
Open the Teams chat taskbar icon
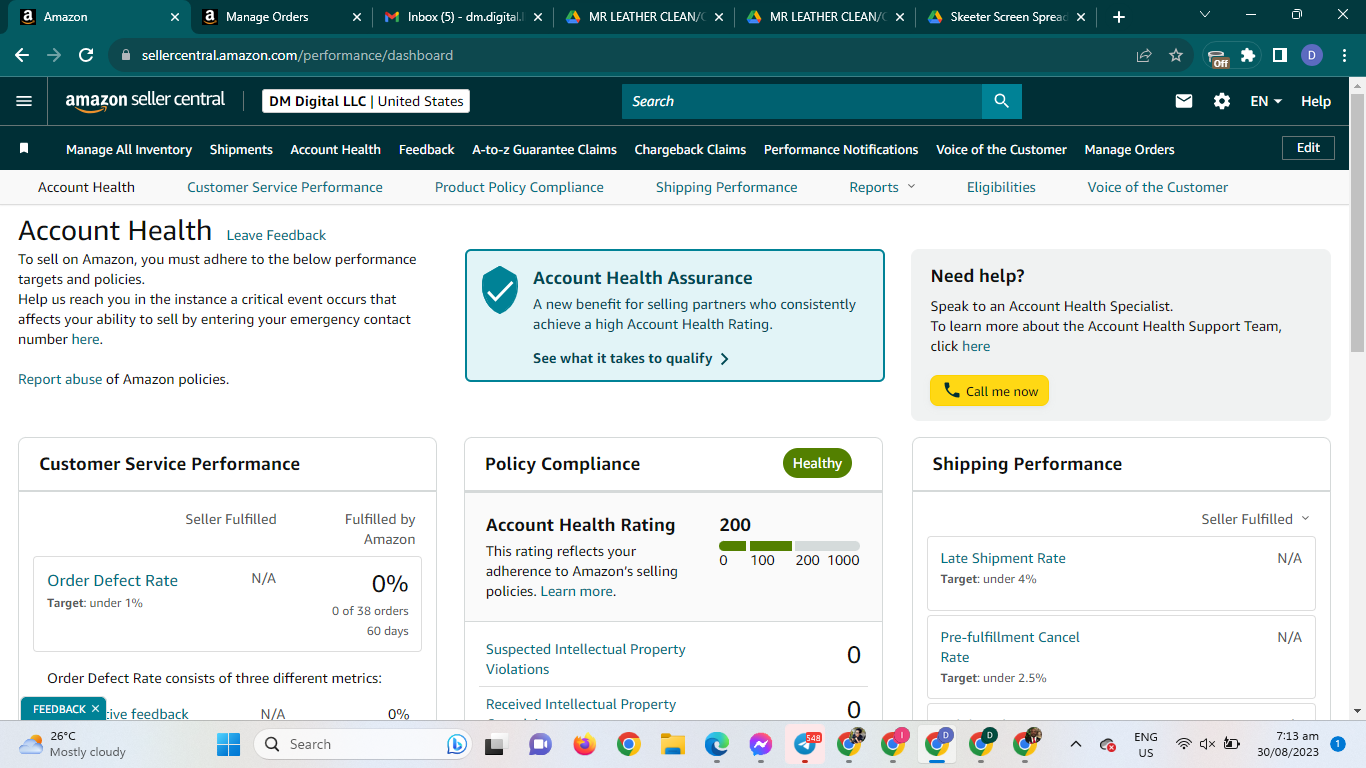(540, 744)
